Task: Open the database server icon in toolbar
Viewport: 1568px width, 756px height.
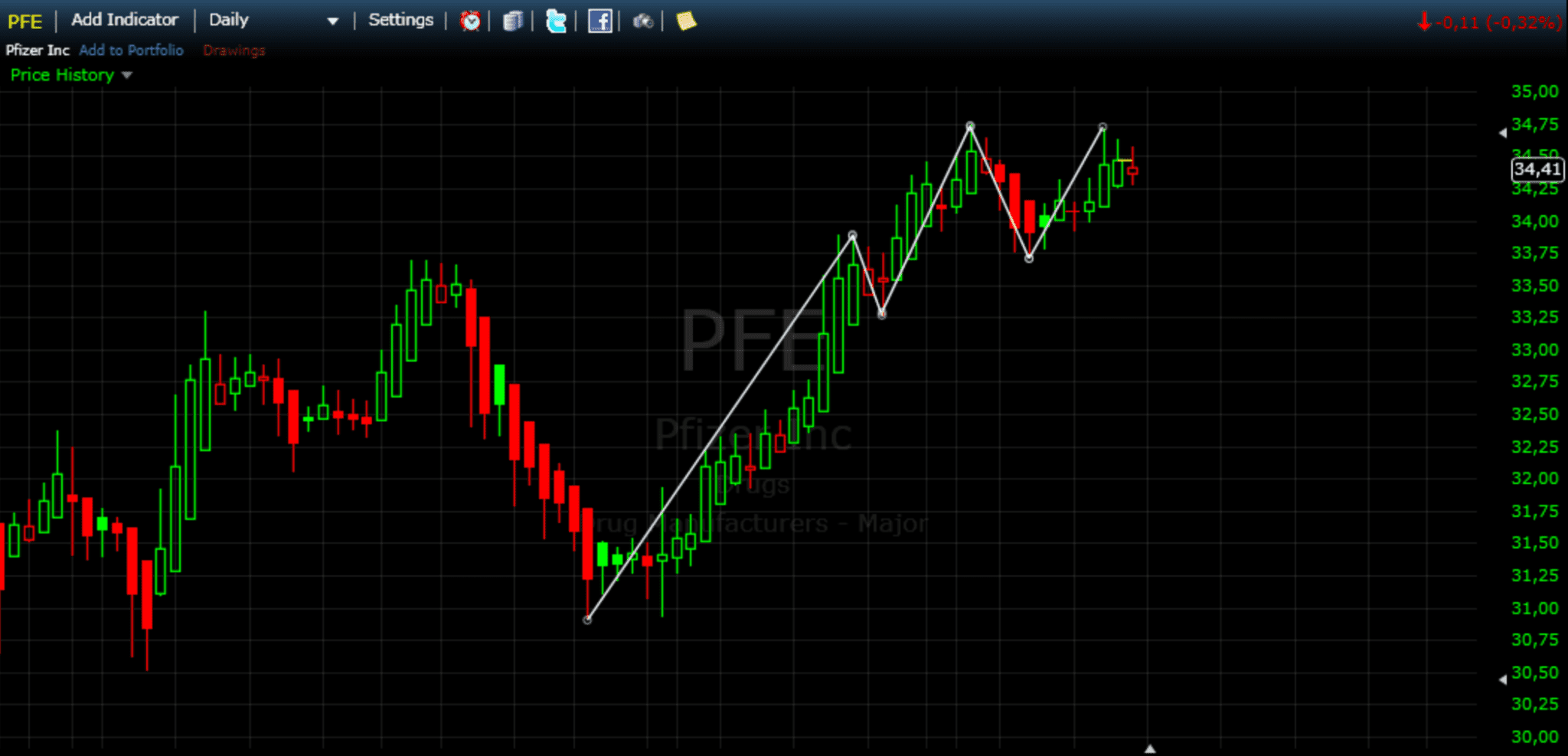Action: 513,21
